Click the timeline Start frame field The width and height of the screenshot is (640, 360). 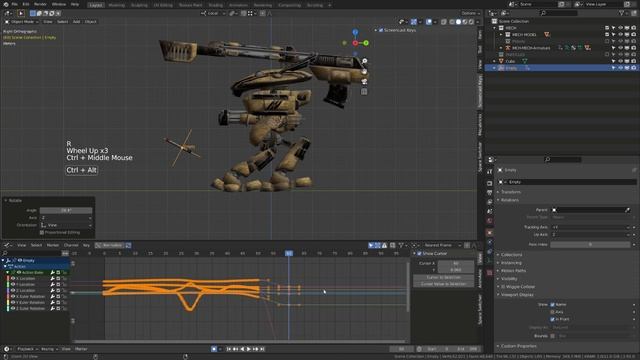coord(438,349)
